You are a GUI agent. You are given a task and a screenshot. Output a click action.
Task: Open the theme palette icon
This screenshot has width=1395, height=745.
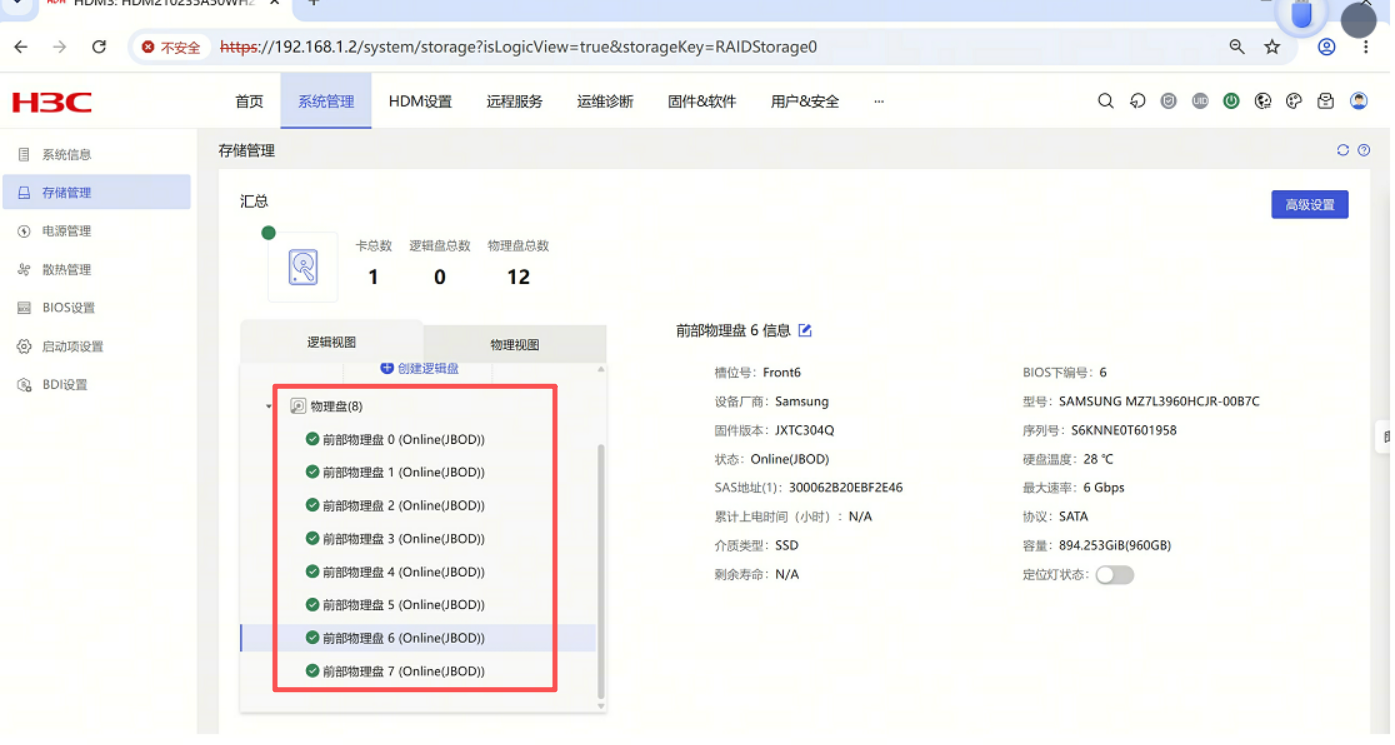[1294, 101]
